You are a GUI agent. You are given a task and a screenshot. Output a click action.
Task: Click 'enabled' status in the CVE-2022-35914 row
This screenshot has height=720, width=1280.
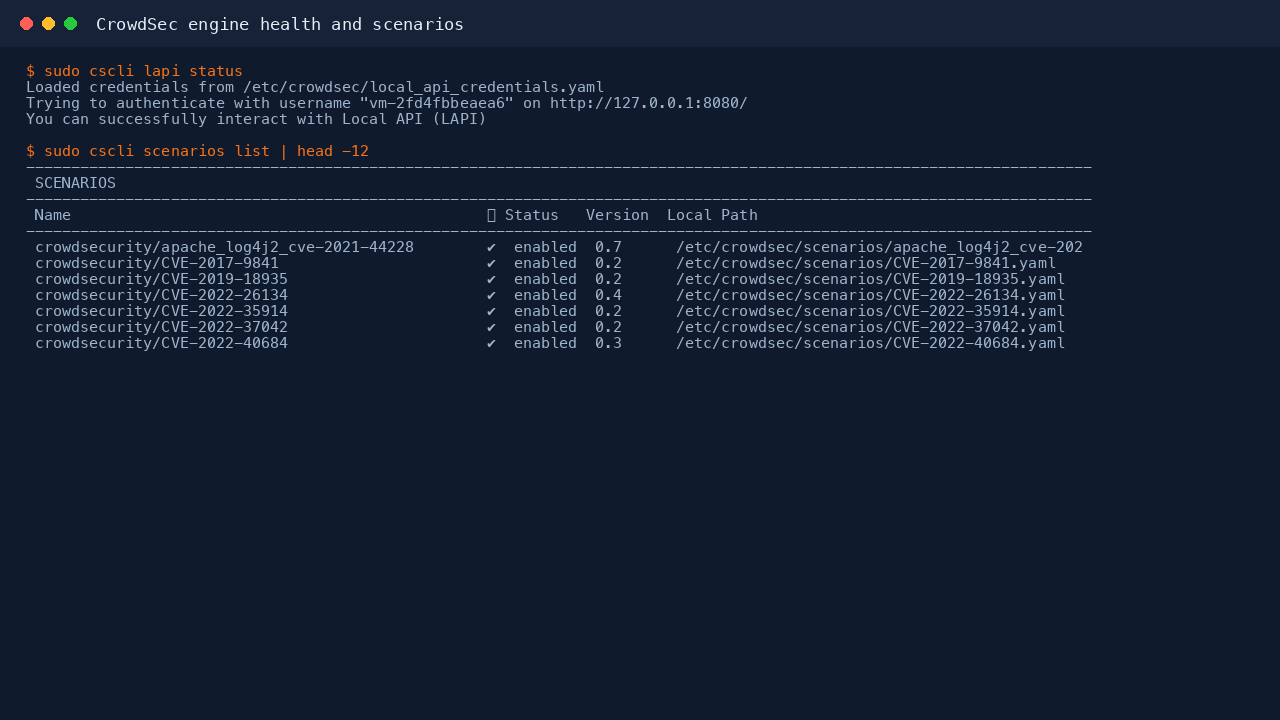coord(545,311)
